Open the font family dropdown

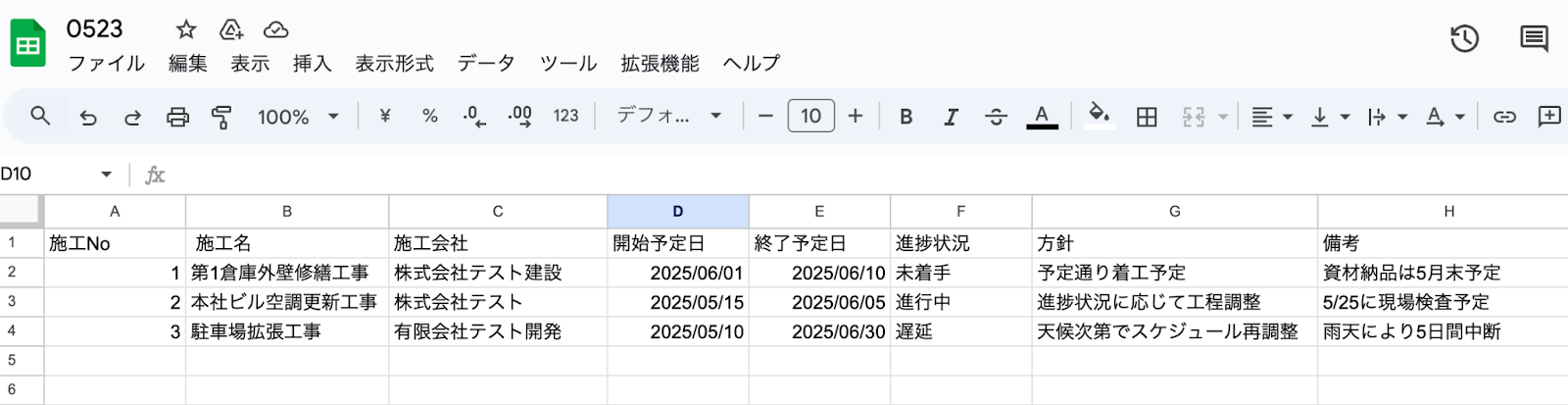click(x=668, y=116)
